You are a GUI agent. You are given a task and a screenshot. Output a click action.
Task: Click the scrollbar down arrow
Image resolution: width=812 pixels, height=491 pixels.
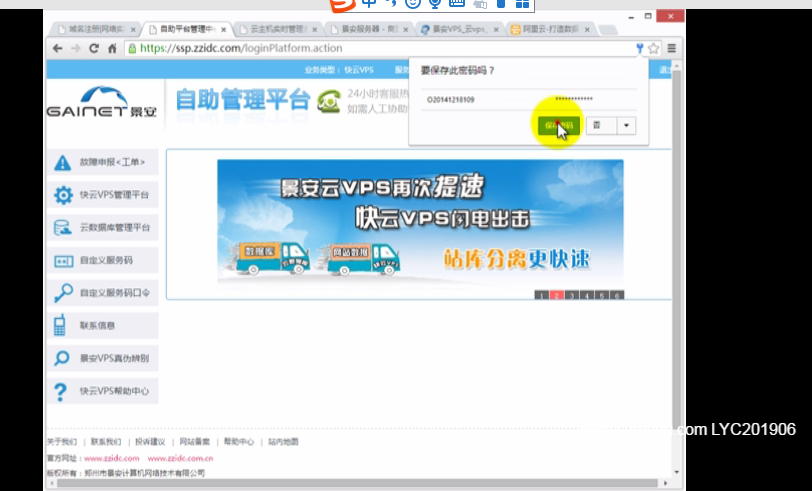pos(676,472)
